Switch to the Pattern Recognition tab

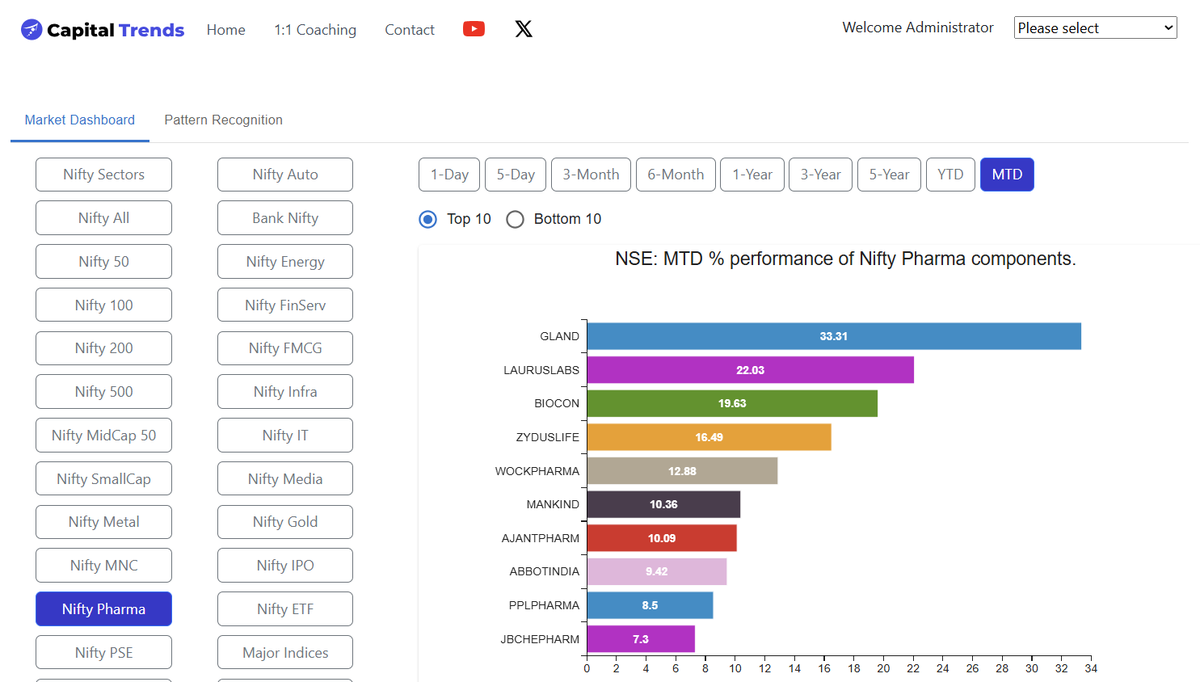[x=223, y=120]
